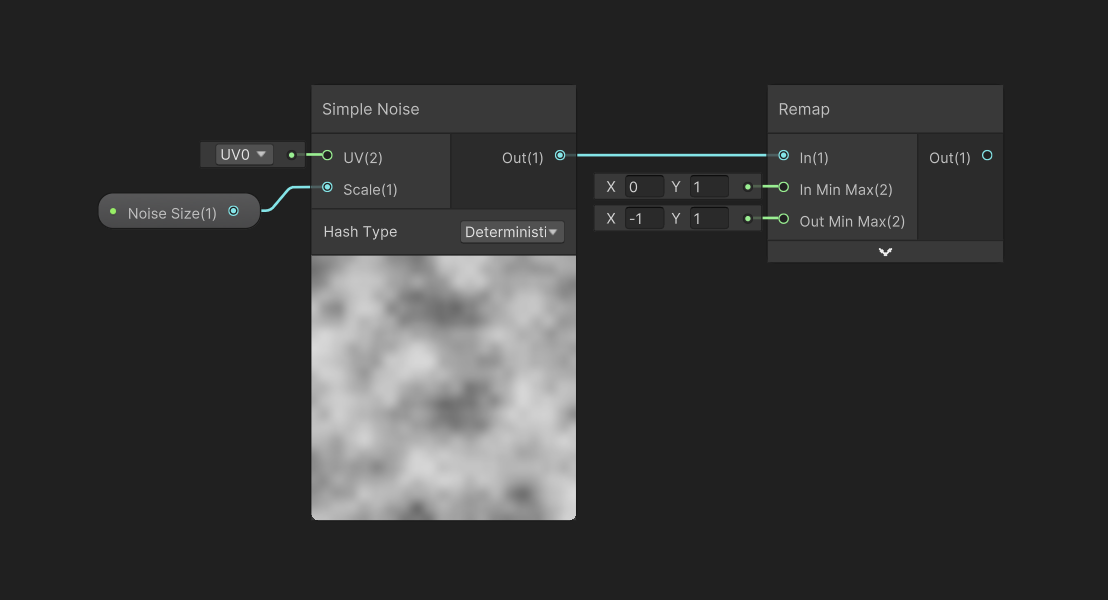Select the Scale(1) input port on Simple Noise
Viewport: 1108px width, 600px height.
click(x=326, y=187)
